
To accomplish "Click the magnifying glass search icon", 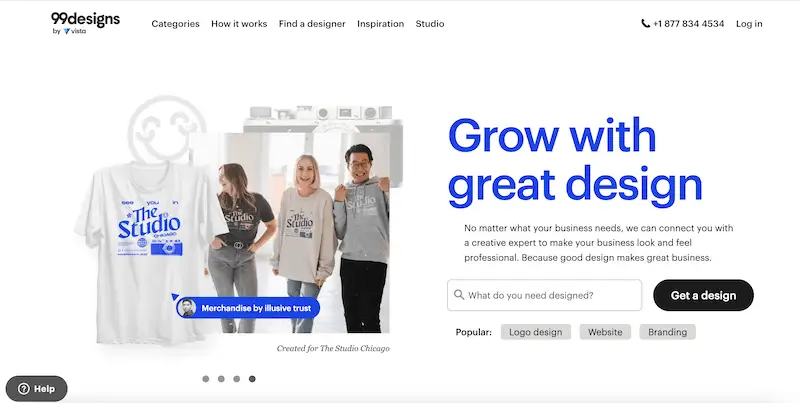I will point(459,295).
